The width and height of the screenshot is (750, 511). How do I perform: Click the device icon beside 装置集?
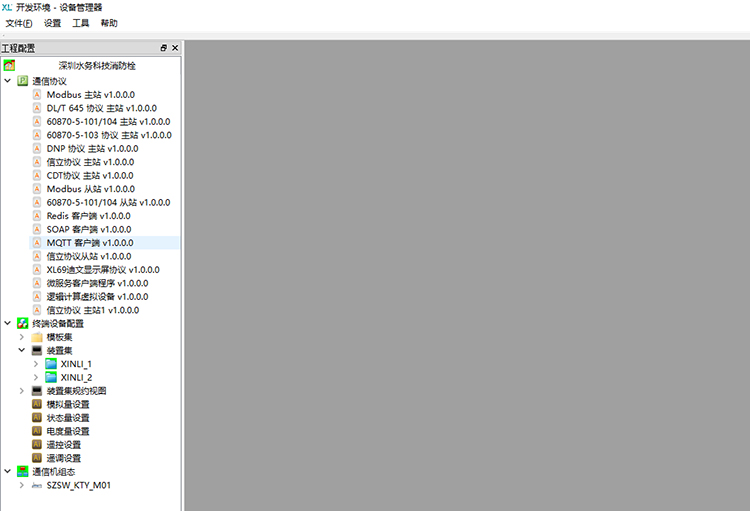(37, 350)
